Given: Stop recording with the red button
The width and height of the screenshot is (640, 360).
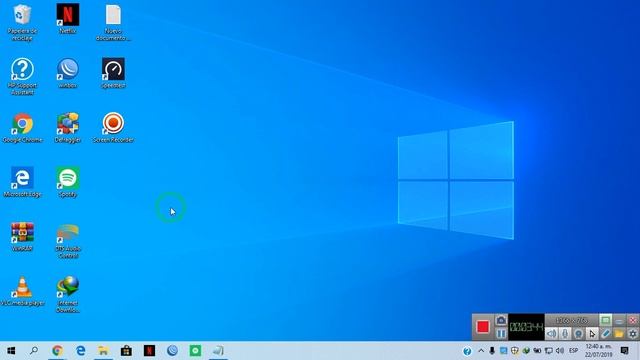Looking at the screenshot, I should [x=482, y=327].
